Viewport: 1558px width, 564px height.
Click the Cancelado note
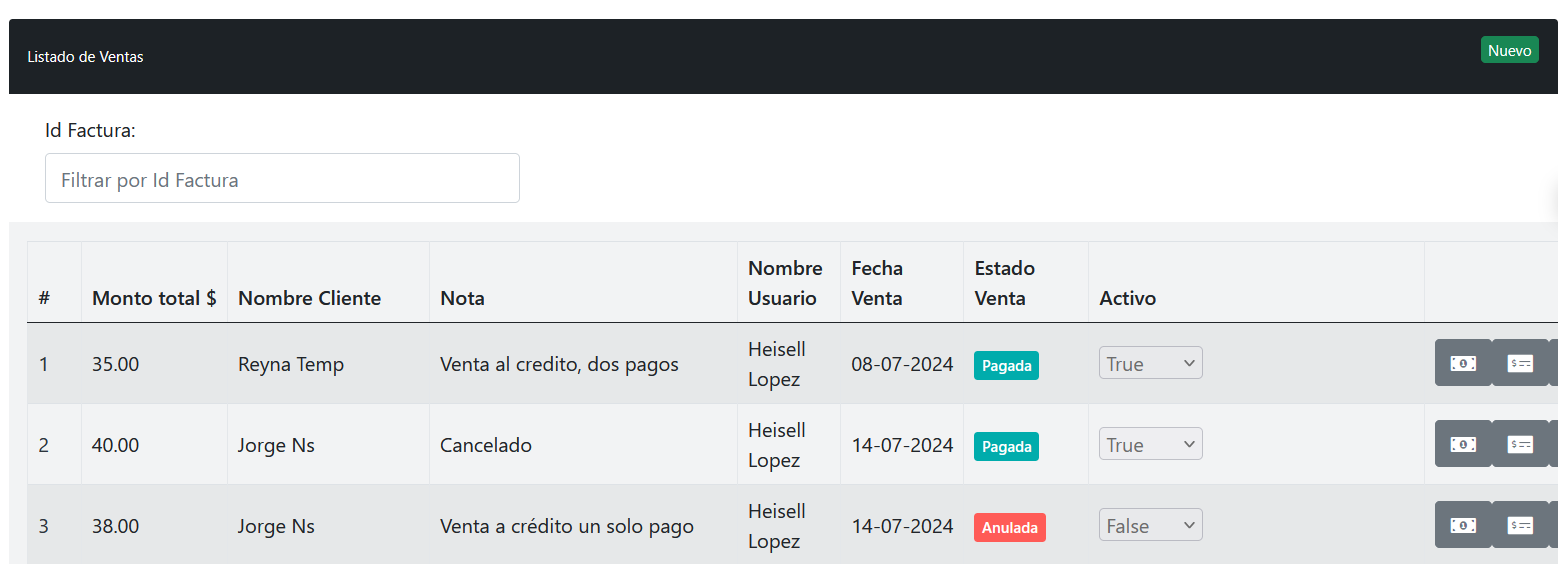click(486, 445)
